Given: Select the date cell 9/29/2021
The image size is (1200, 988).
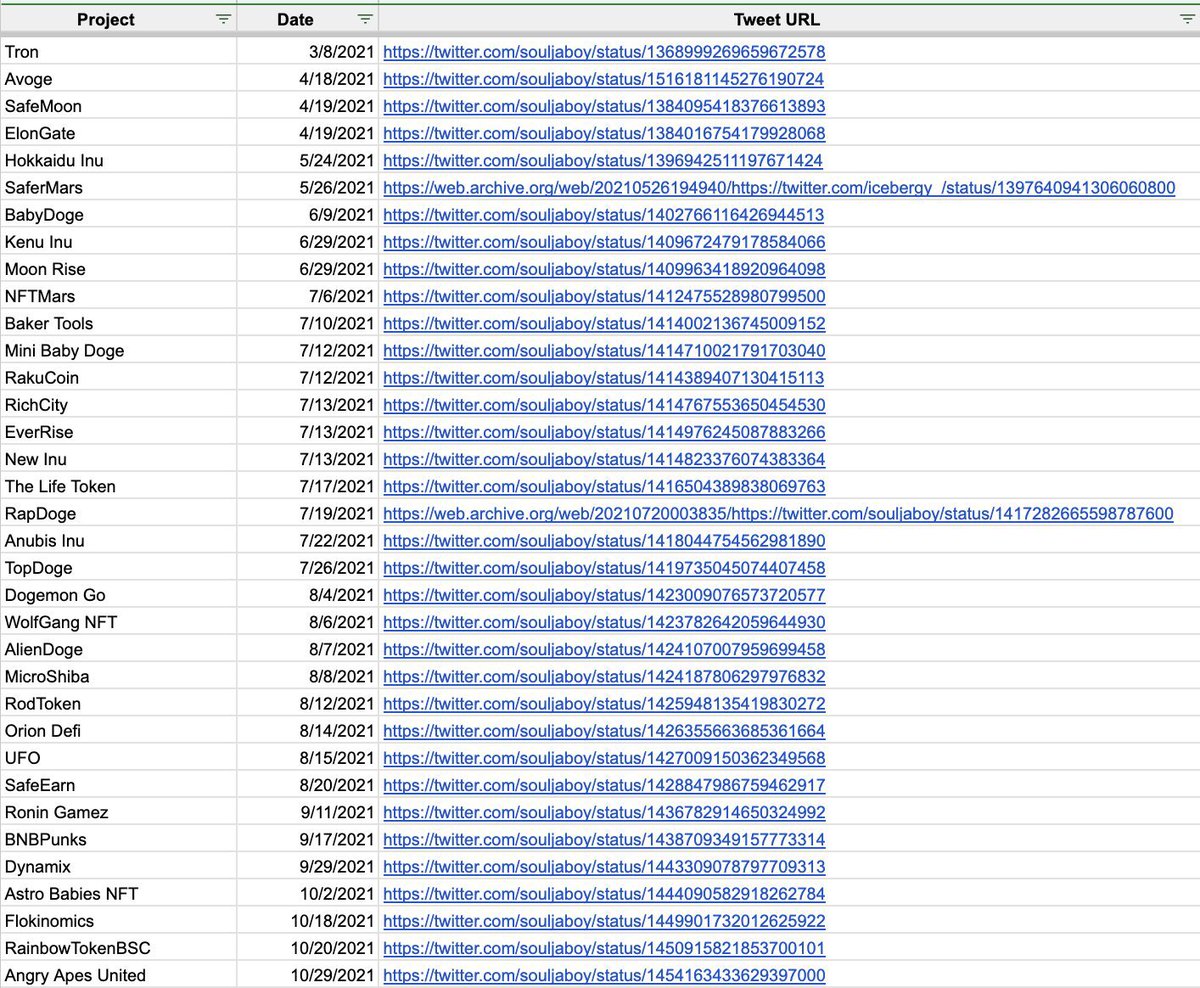Looking at the screenshot, I should (308, 867).
